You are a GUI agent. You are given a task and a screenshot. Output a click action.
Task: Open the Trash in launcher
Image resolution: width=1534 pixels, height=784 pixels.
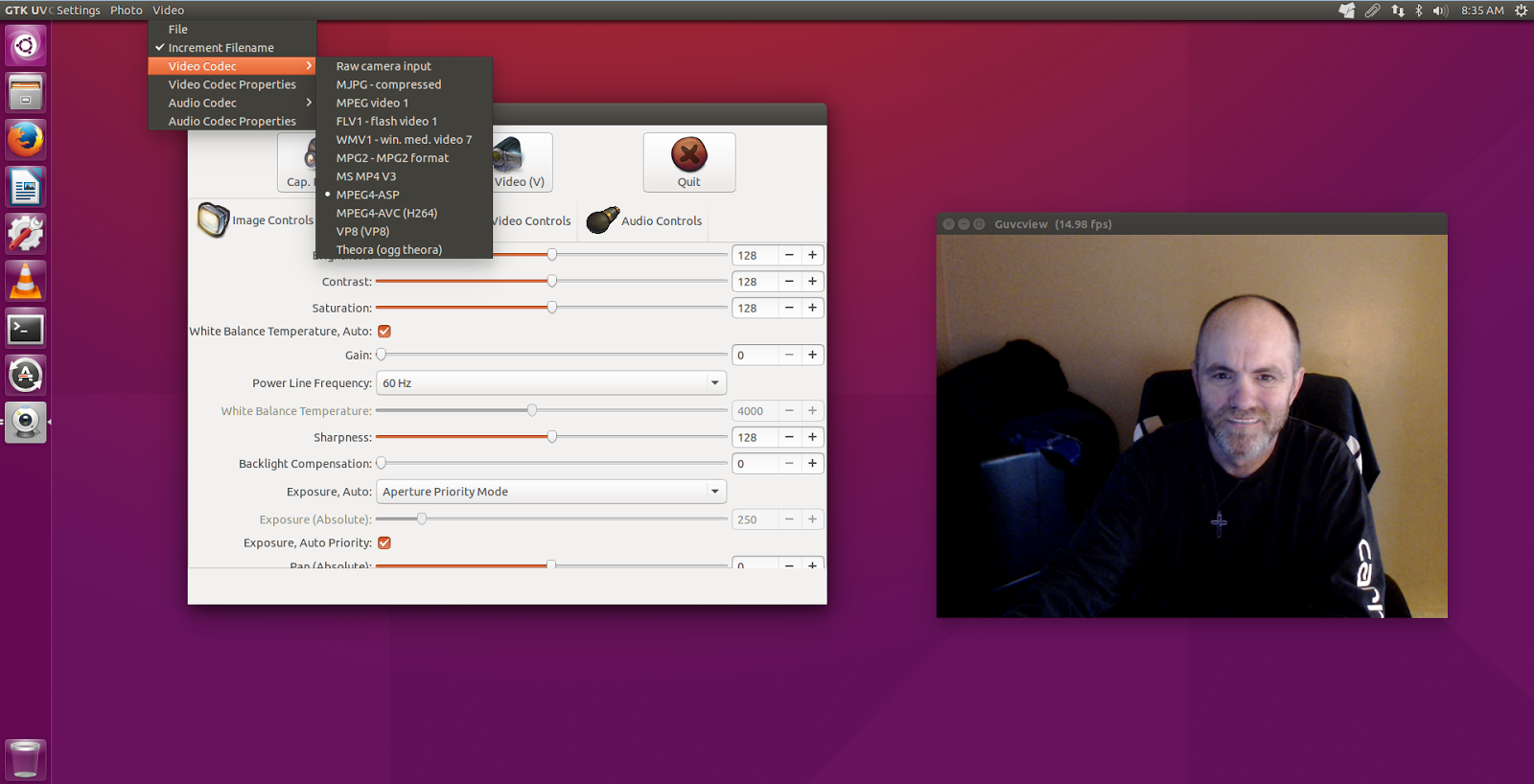tap(26, 758)
